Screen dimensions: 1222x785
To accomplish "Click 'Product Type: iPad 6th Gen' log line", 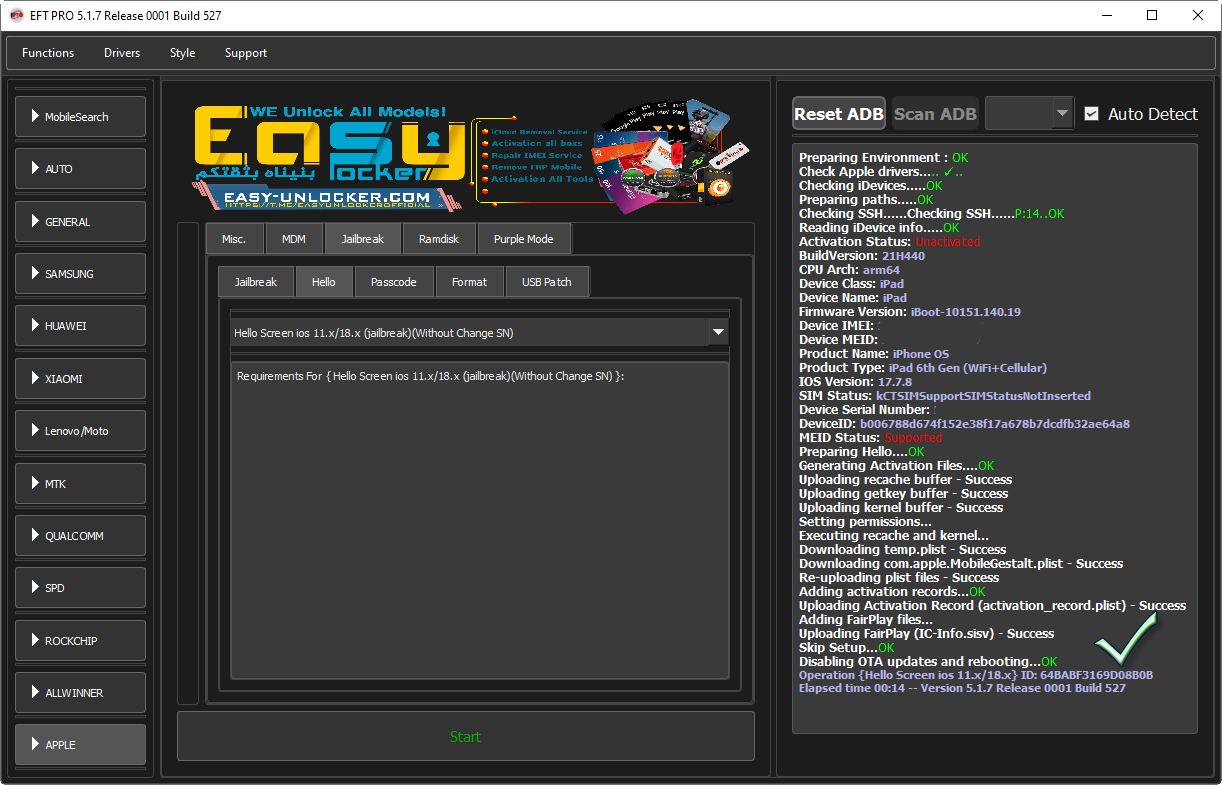I will [x=923, y=368].
